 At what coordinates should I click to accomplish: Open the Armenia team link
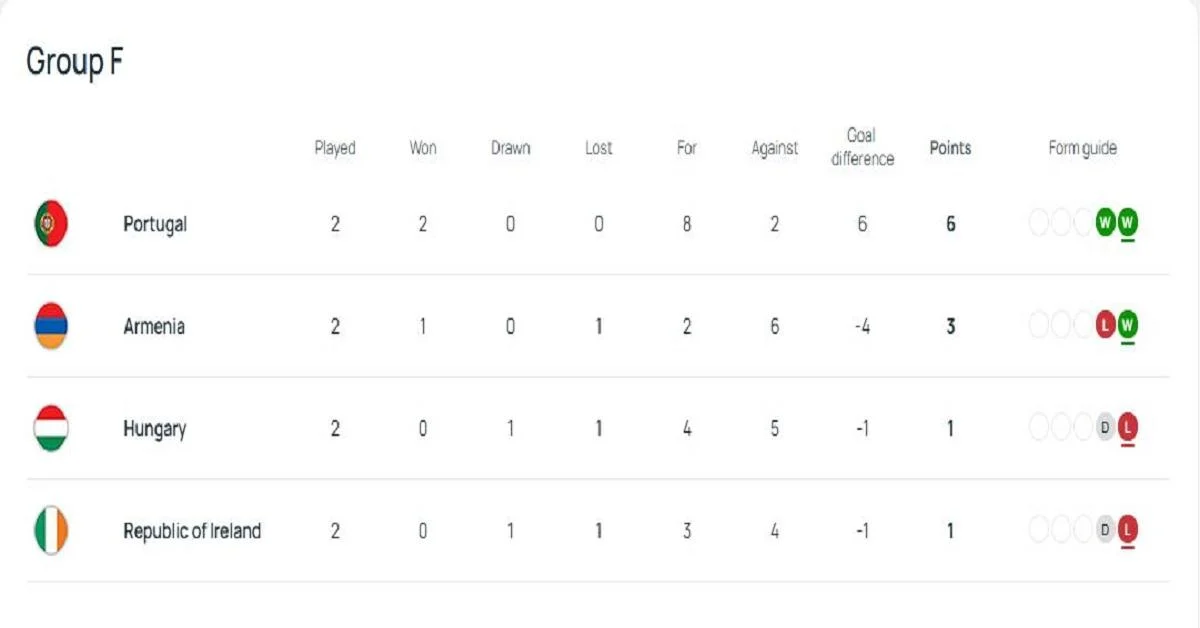(x=154, y=326)
